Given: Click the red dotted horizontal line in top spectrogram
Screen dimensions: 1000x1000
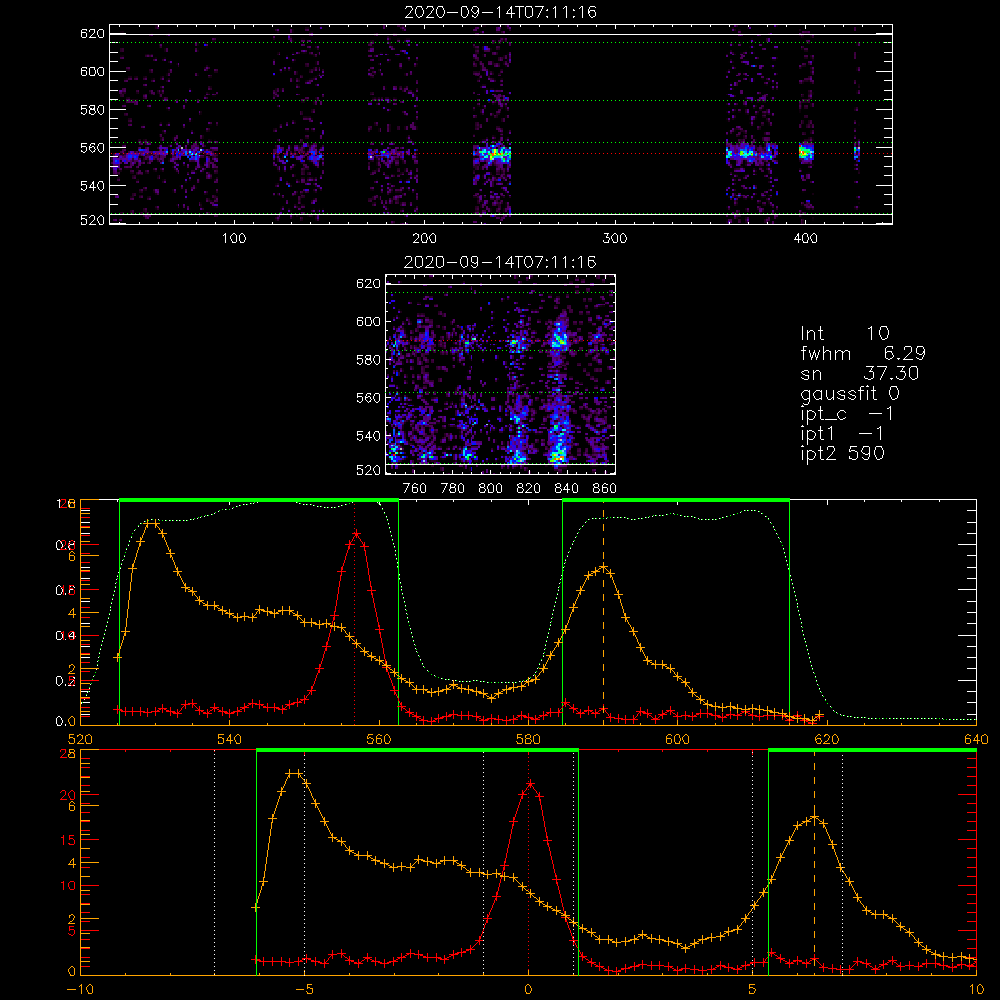Looking at the screenshot, I should click(501, 154).
